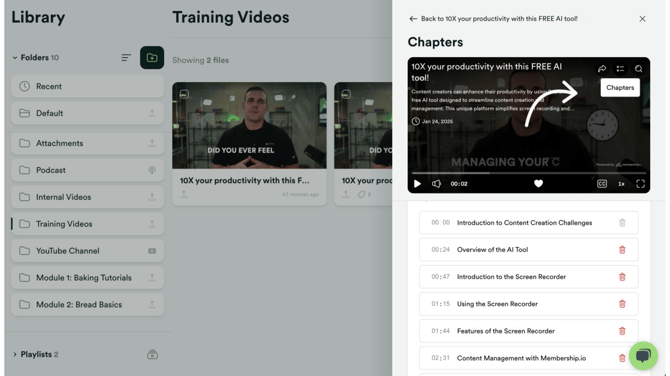Open the folder sort options icon

coord(126,58)
